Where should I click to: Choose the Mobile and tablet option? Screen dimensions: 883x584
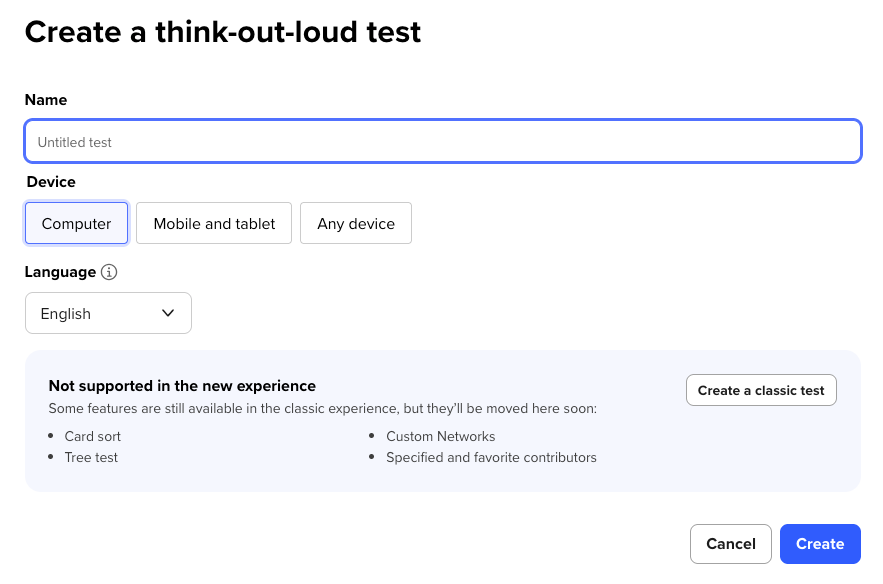214,223
